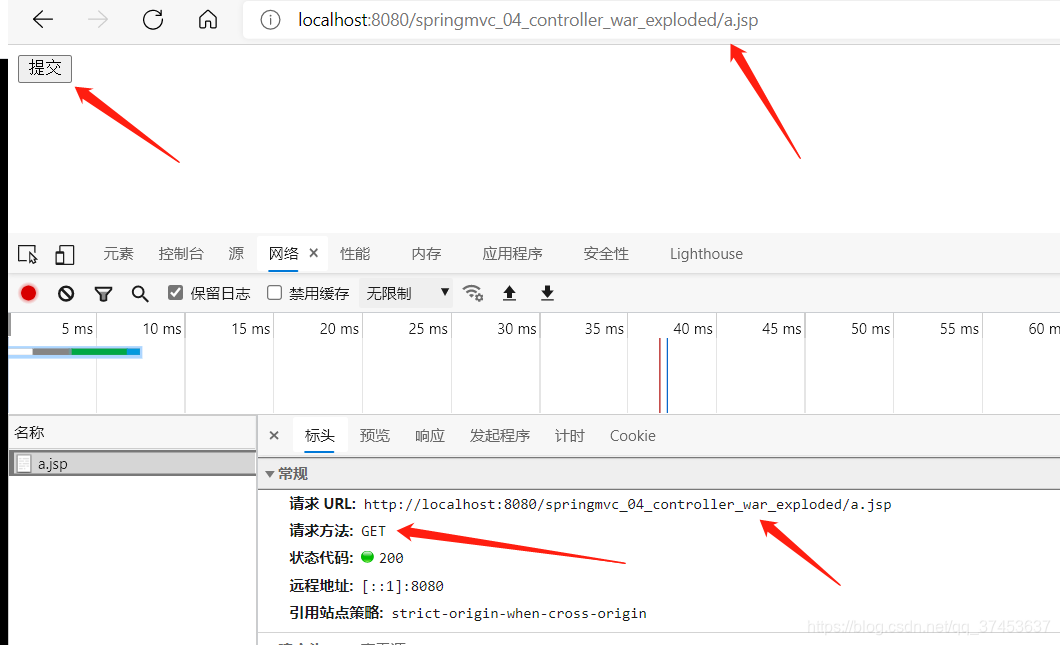Go back using the browser back arrow
The image size is (1060, 645).
tap(43, 20)
